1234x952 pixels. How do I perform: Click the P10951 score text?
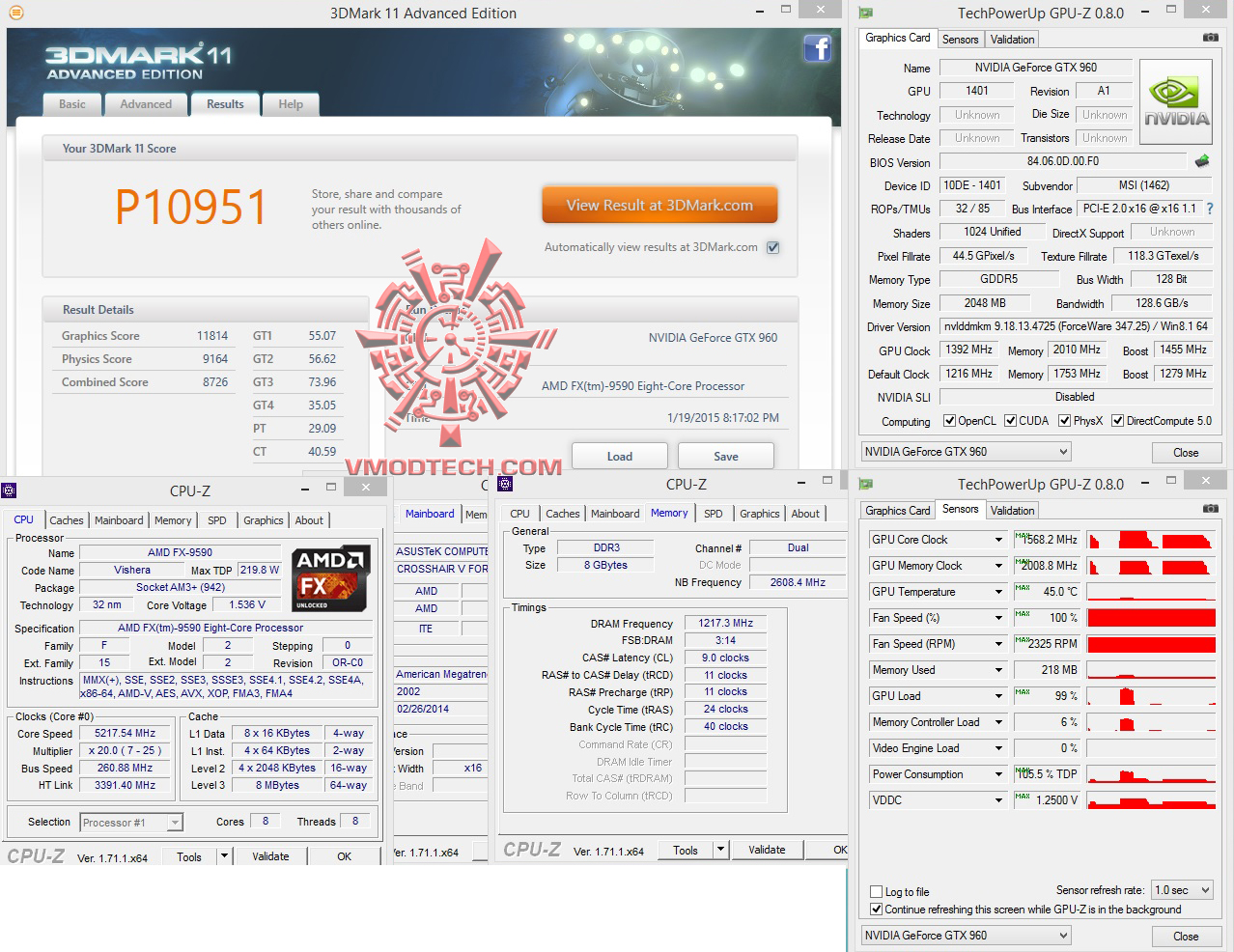[190, 207]
